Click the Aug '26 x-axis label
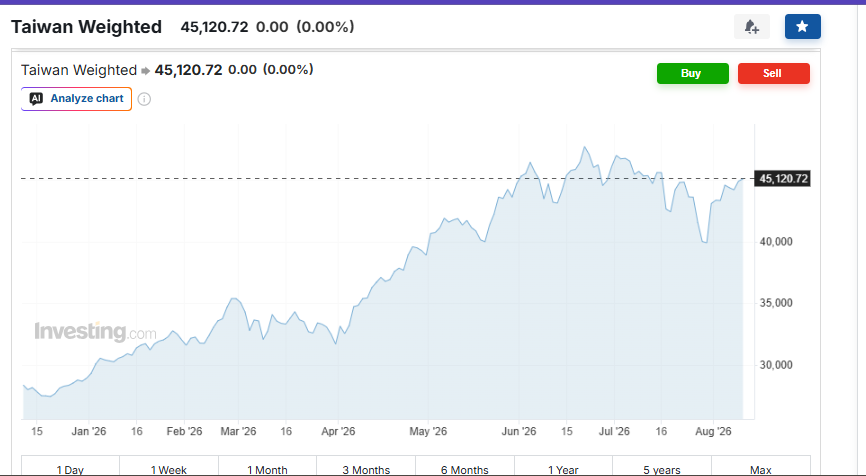The width and height of the screenshot is (866, 476). [713, 431]
